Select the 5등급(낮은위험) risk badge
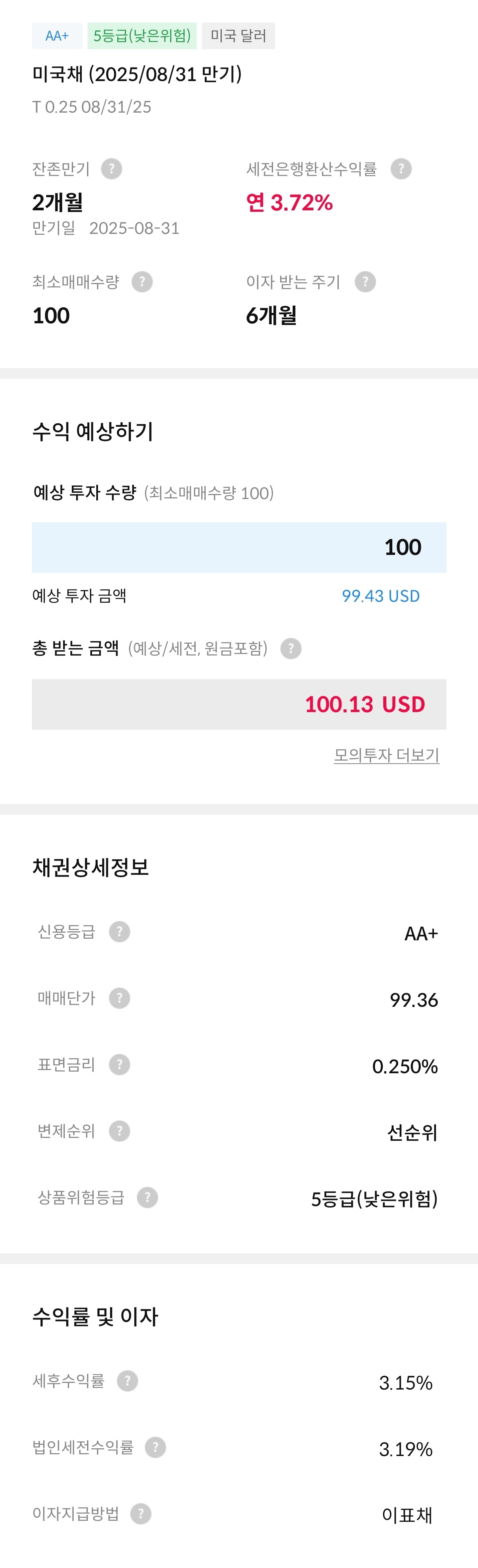 point(142,36)
